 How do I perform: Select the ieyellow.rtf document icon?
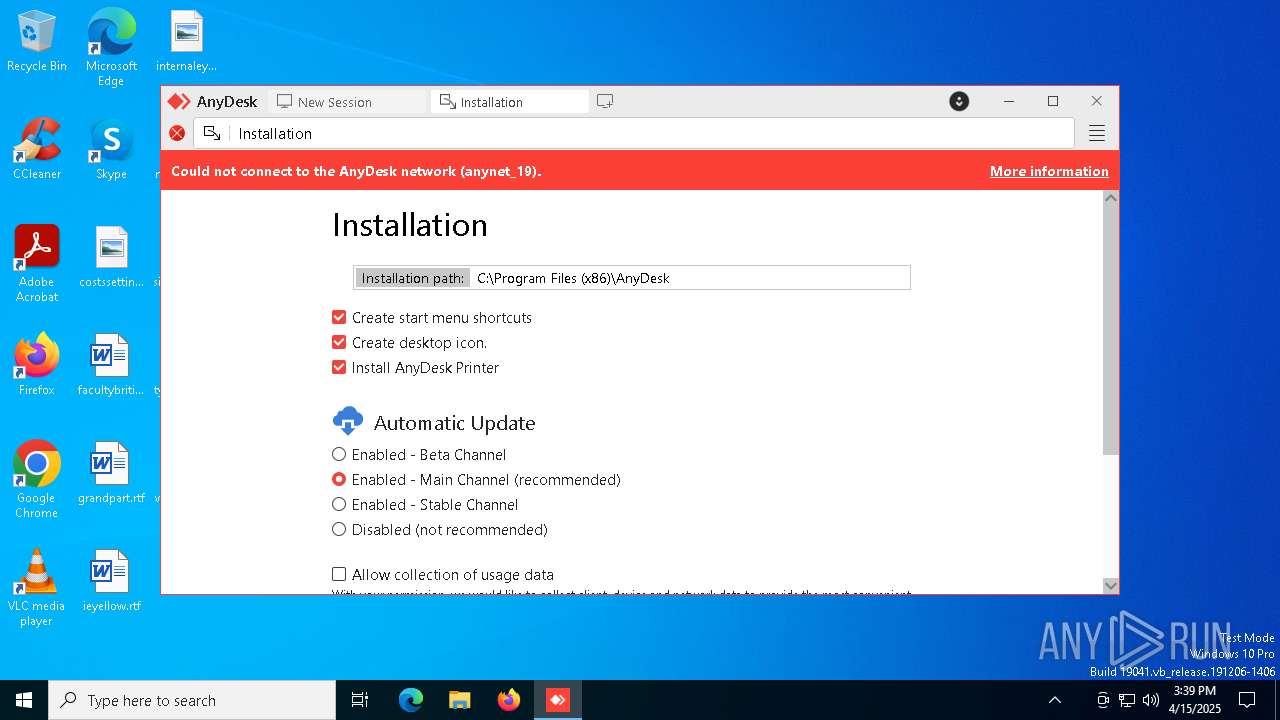(111, 581)
